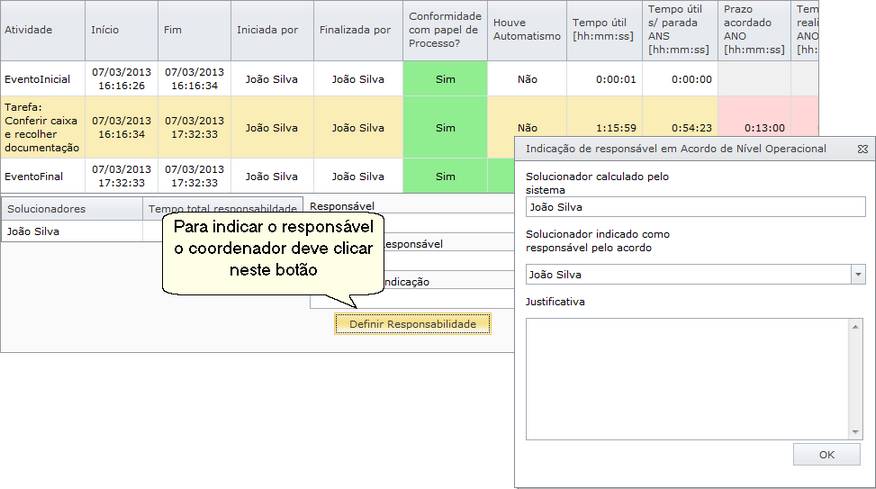The height and width of the screenshot is (489, 876).
Task: Click the Definir Responsabilidade button
Action: (x=413, y=324)
